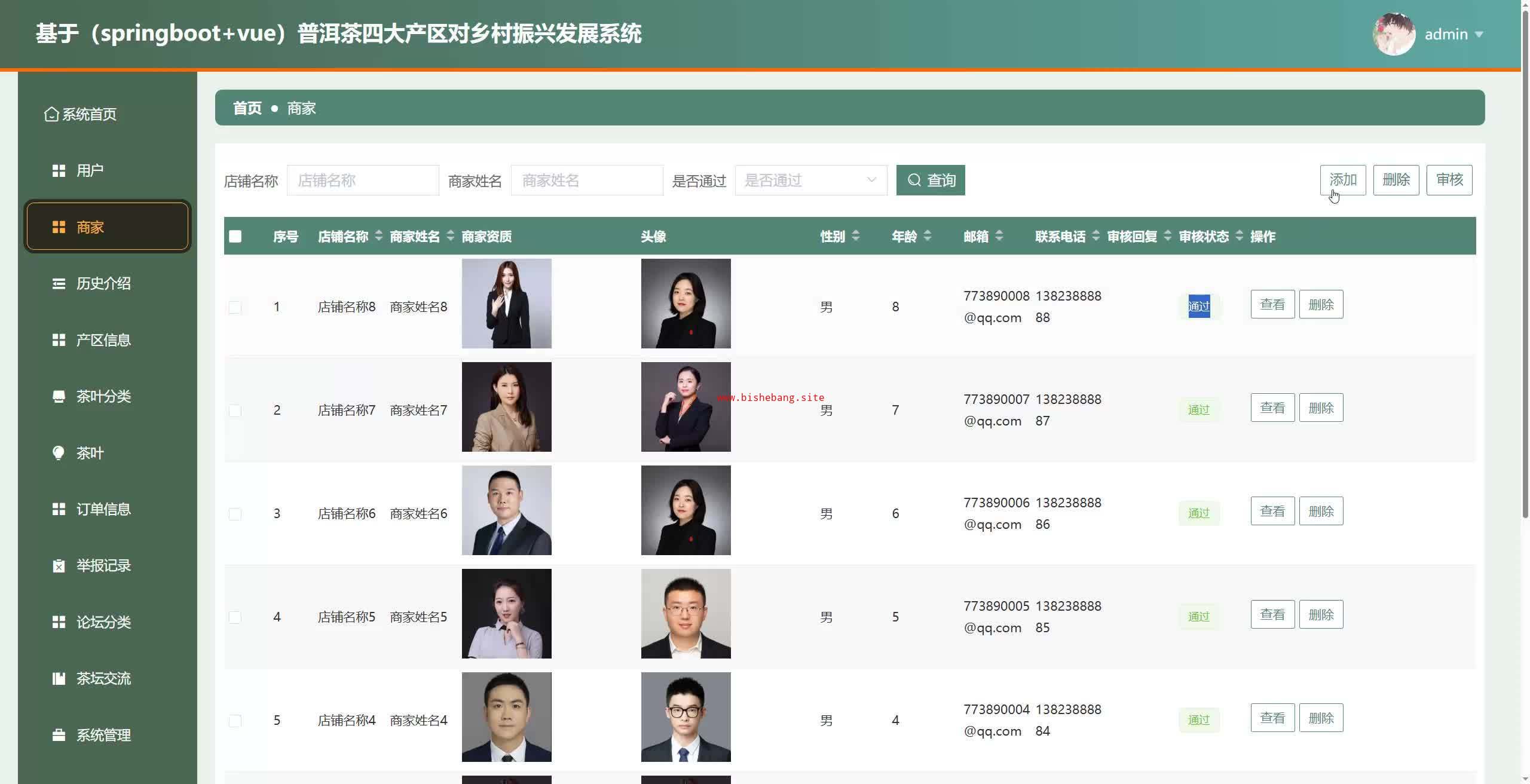1530x784 pixels.
Task: Click the 查询 search button
Action: point(930,180)
